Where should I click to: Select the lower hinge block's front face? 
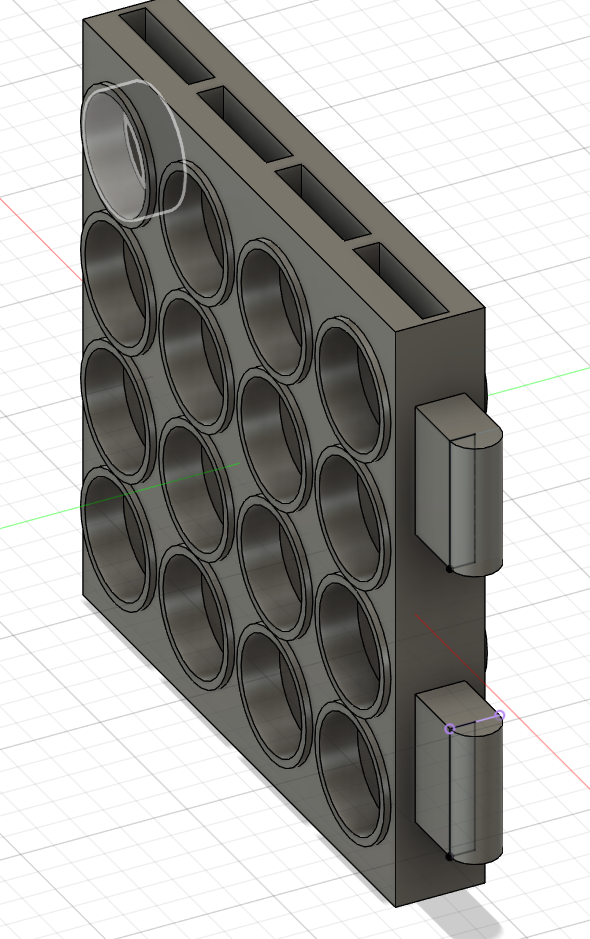click(432, 774)
